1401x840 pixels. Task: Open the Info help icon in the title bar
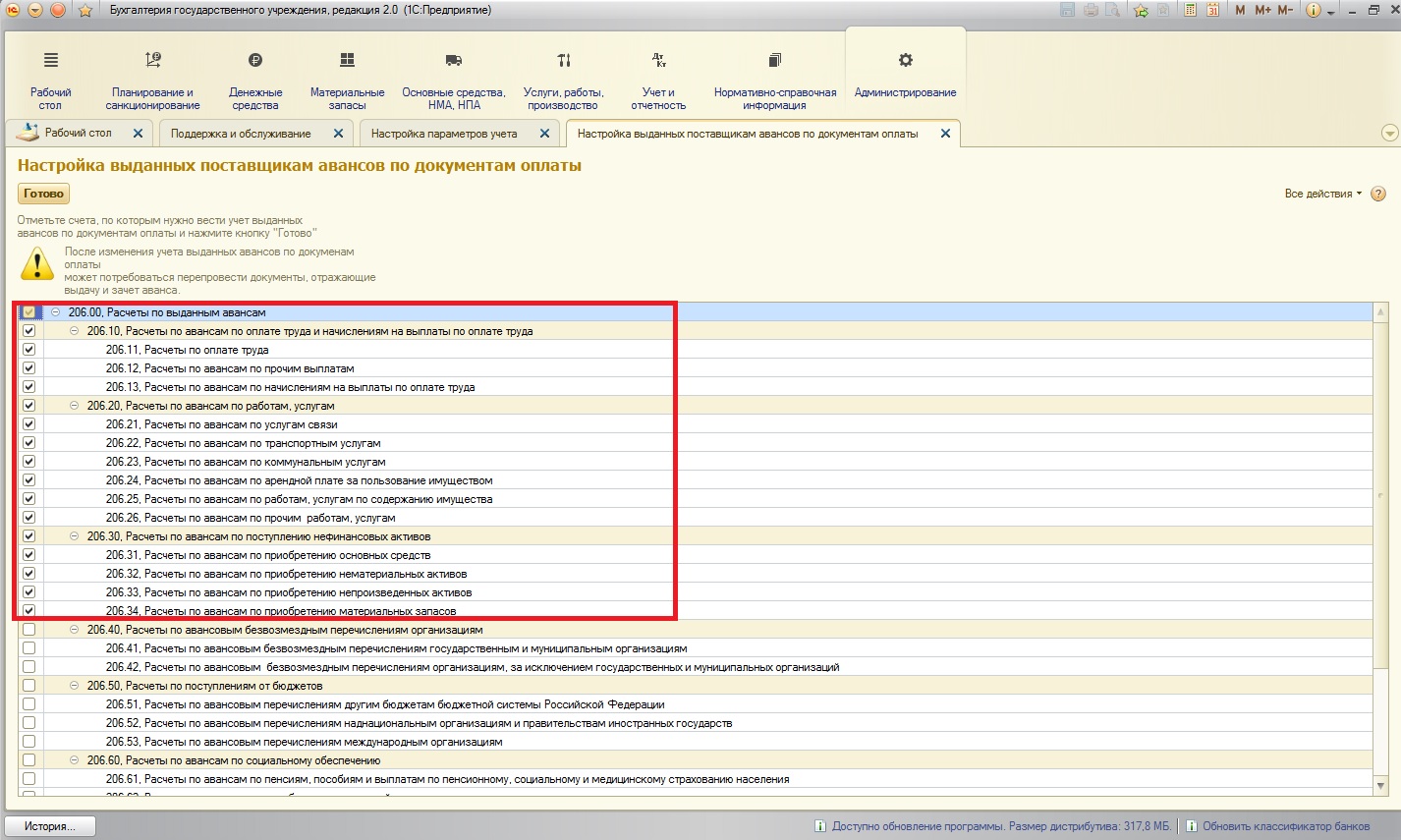pos(1314,11)
